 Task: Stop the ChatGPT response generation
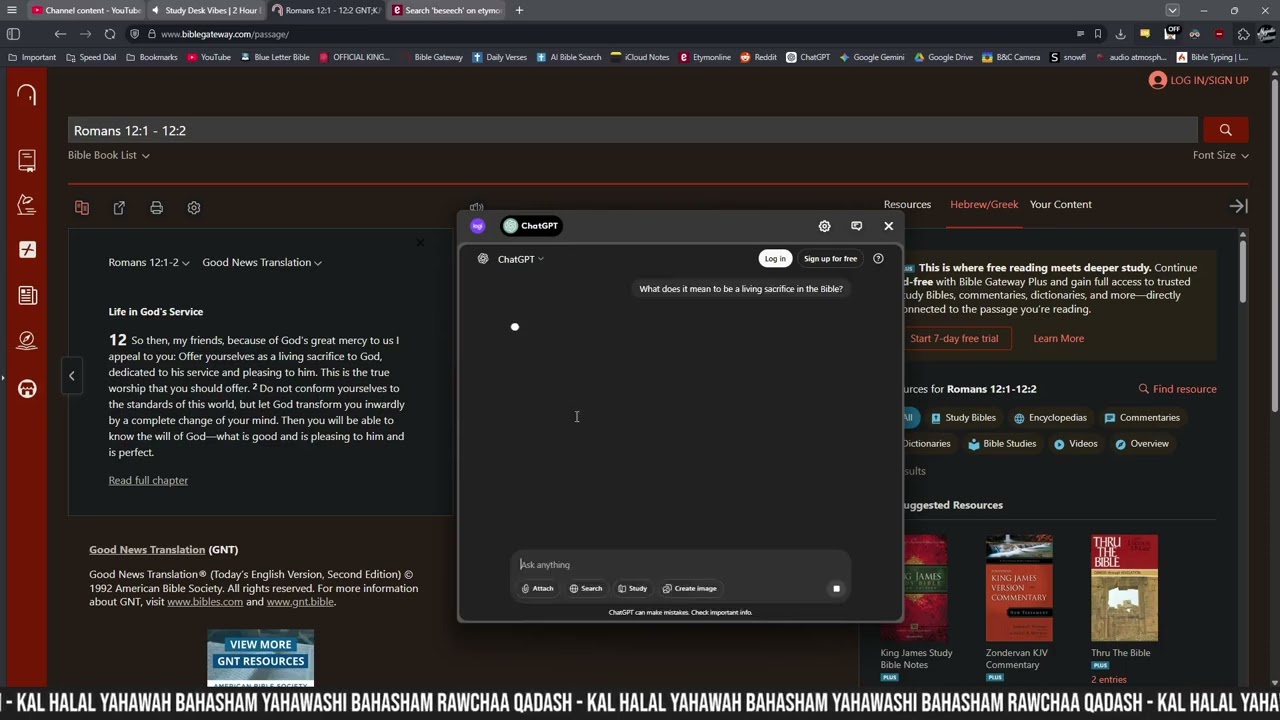point(836,589)
